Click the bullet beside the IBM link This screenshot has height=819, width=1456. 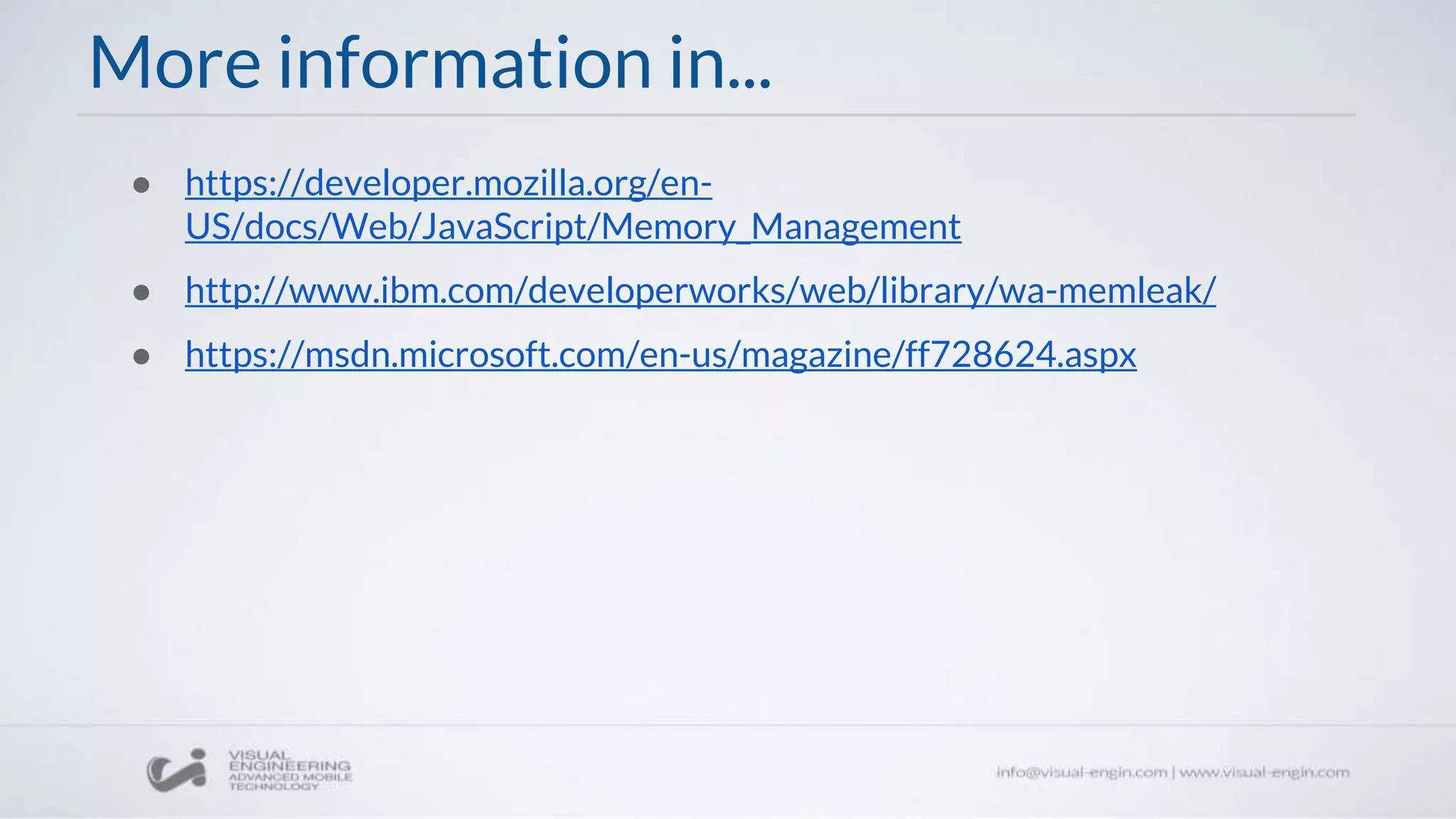(141, 292)
